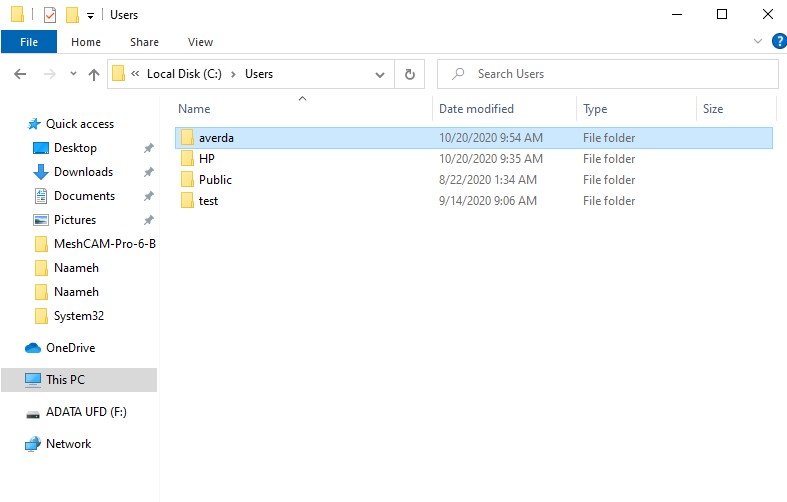Screen dimensions: 787x502
Task: Click the address bar folder icon
Action: tap(118, 74)
